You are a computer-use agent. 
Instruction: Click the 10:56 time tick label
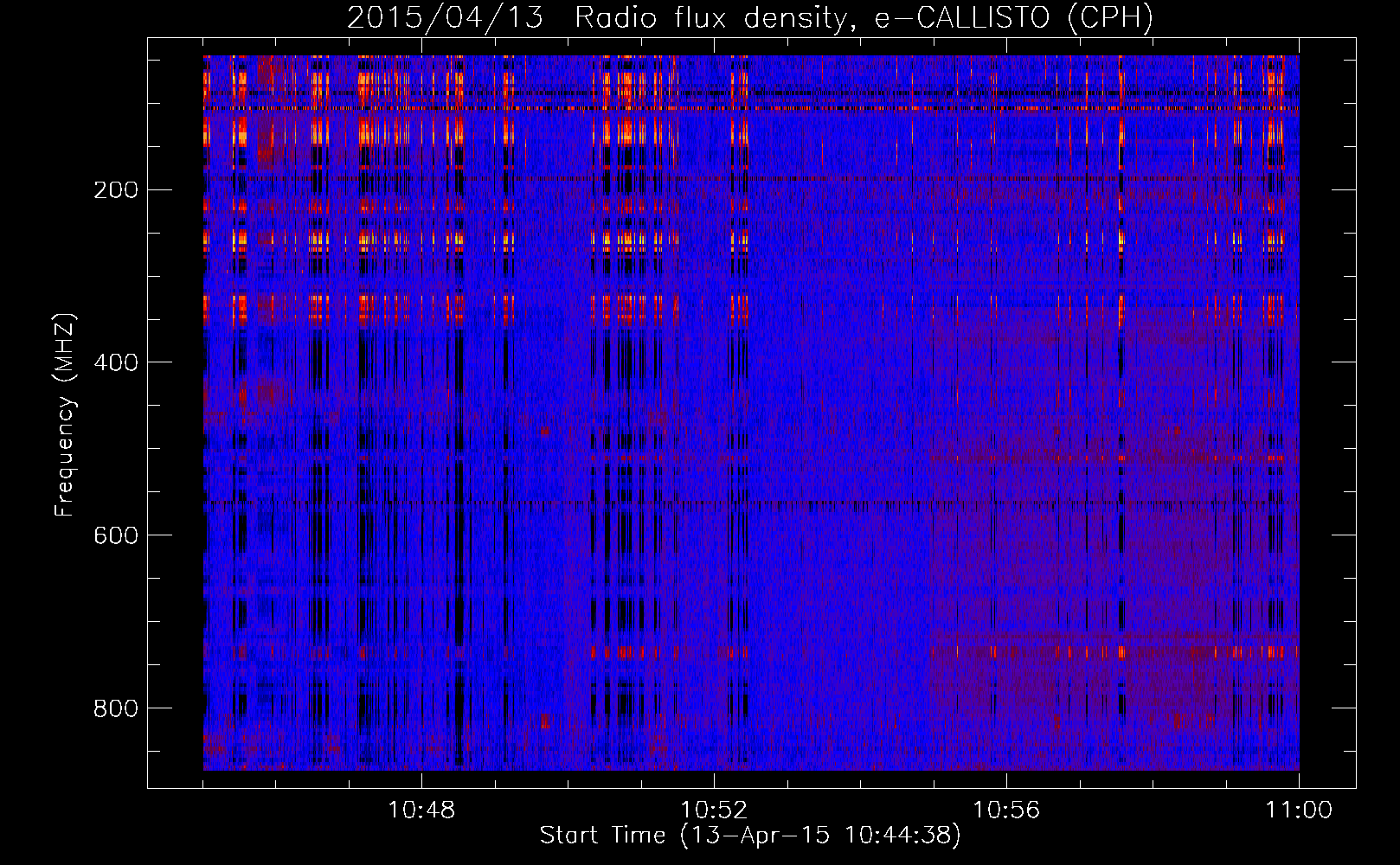pyautogui.click(x=1006, y=811)
